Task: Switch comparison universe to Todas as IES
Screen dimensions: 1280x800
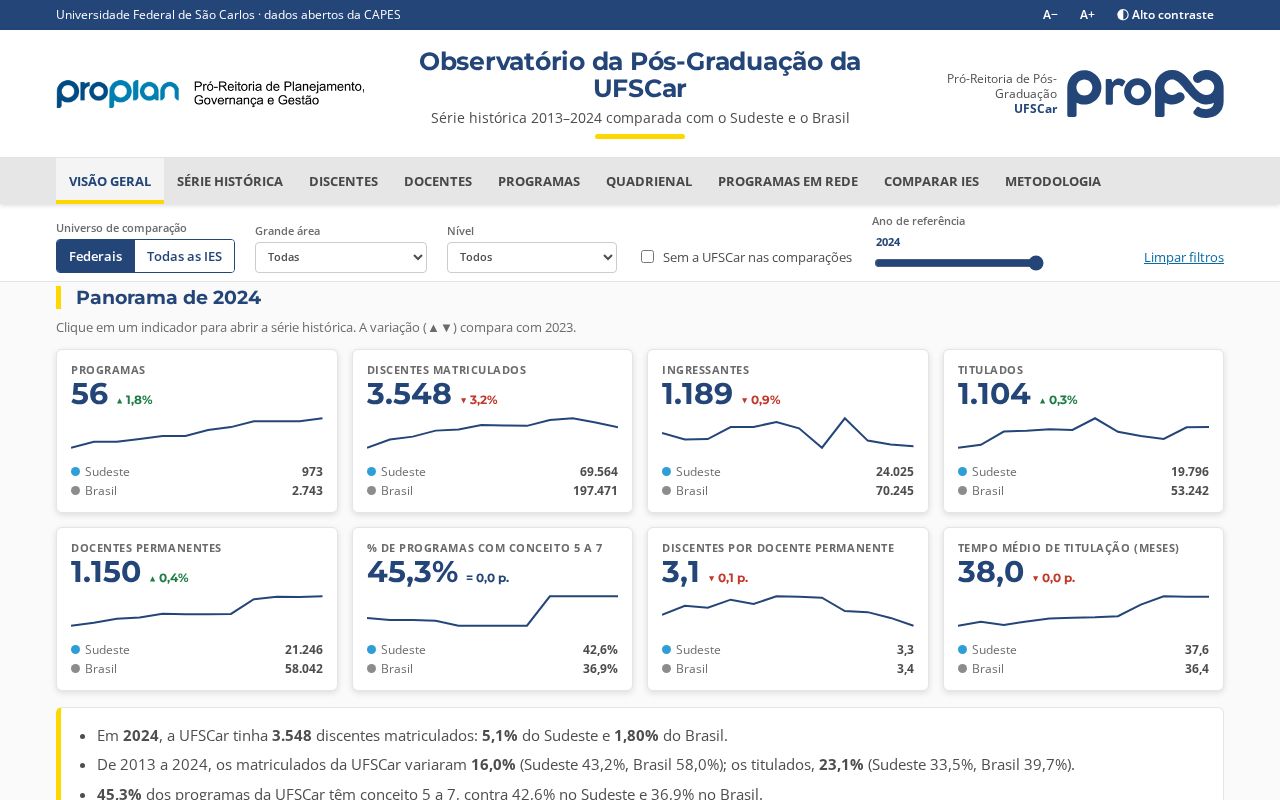Action: pyautogui.click(x=185, y=256)
